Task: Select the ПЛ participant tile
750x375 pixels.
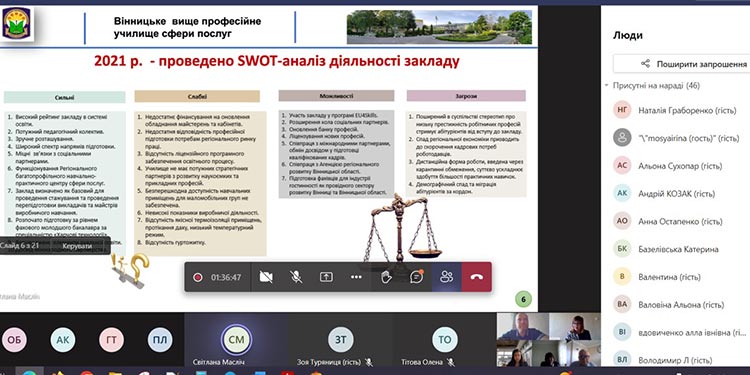Action: [x=160, y=340]
